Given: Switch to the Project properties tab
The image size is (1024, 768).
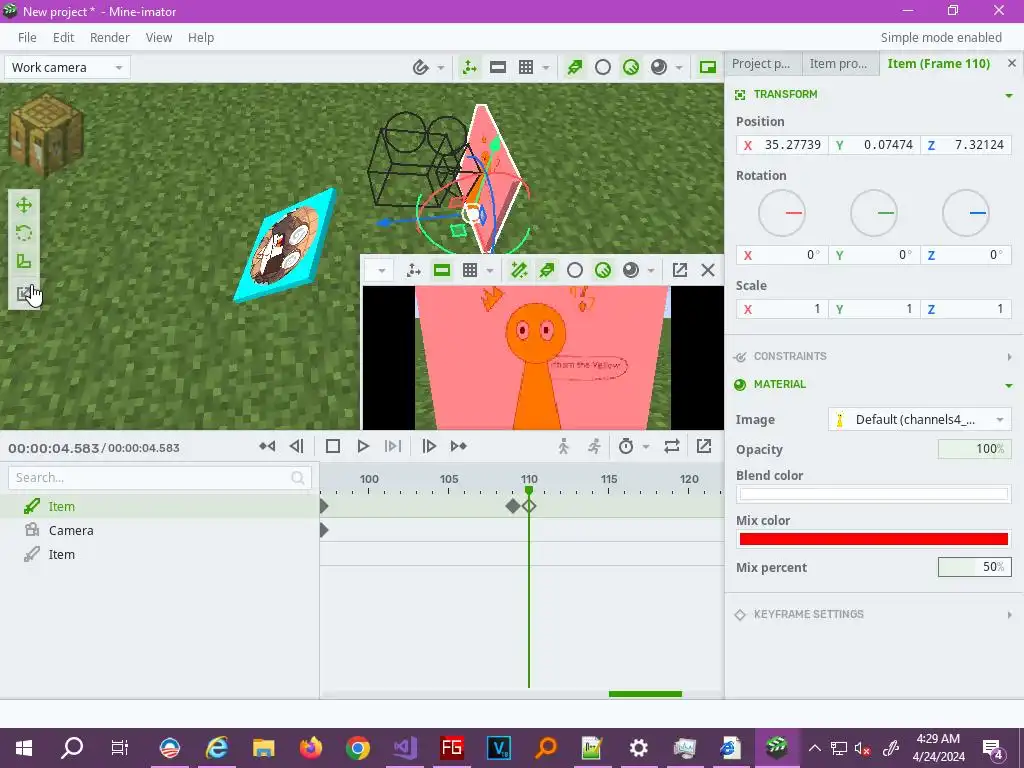Looking at the screenshot, I should click(761, 63).
